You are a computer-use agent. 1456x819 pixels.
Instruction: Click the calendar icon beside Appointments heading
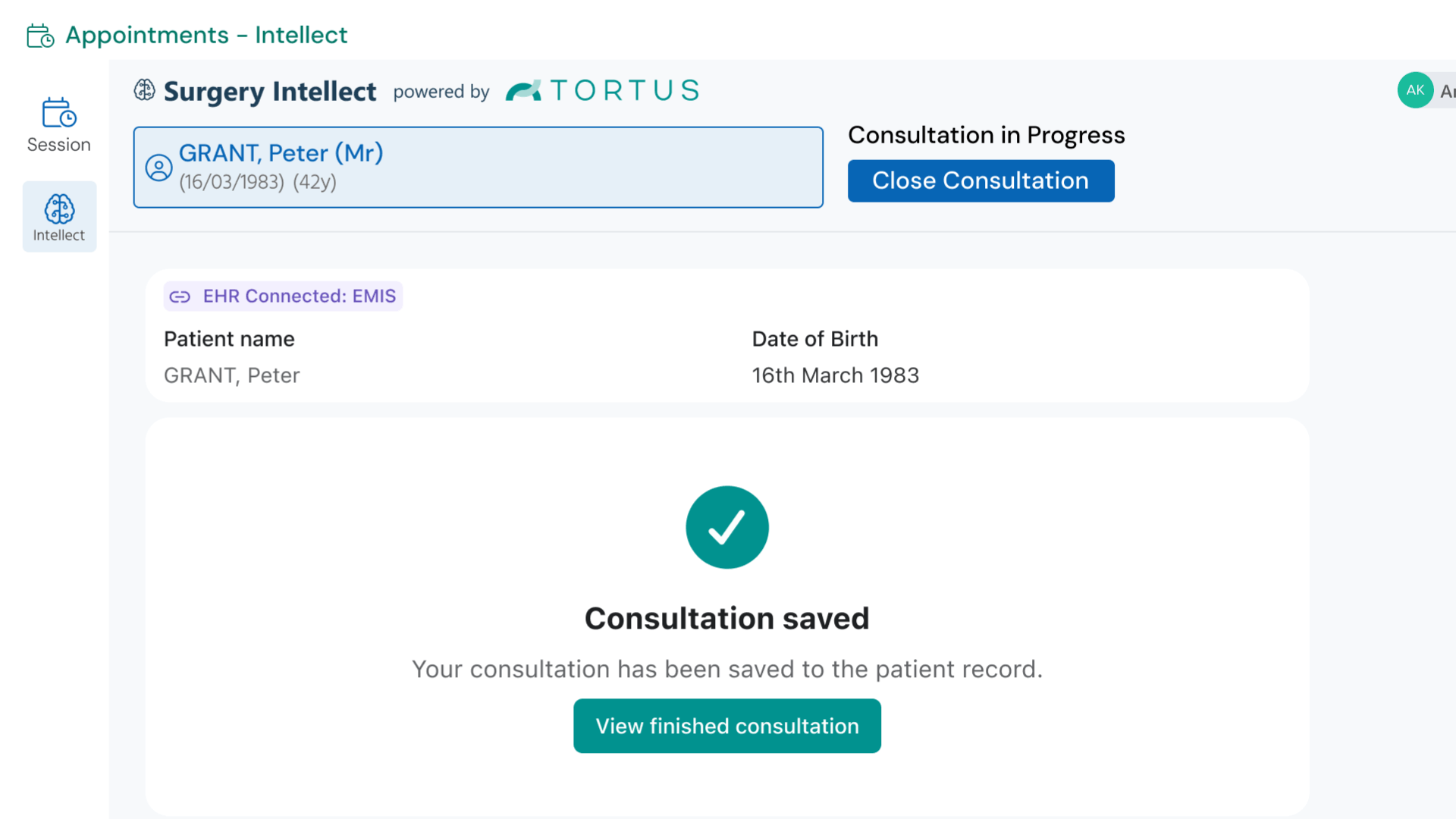point(39,35)
